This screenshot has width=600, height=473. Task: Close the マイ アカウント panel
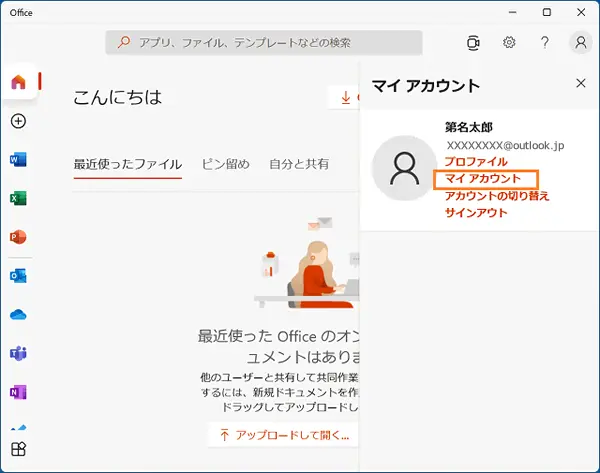[580, 83]
